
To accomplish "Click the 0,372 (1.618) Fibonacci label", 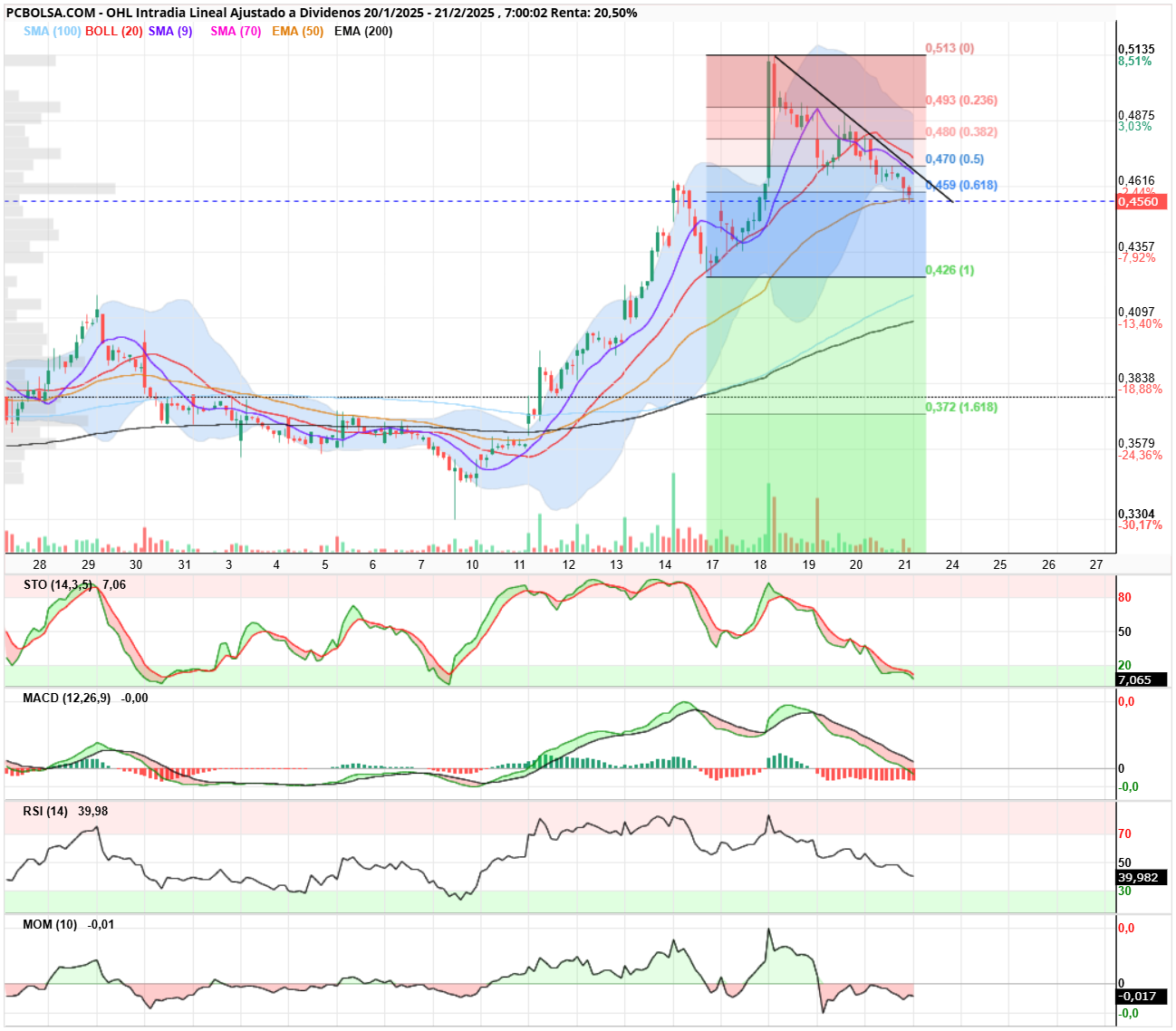I will tap(961, 408).
